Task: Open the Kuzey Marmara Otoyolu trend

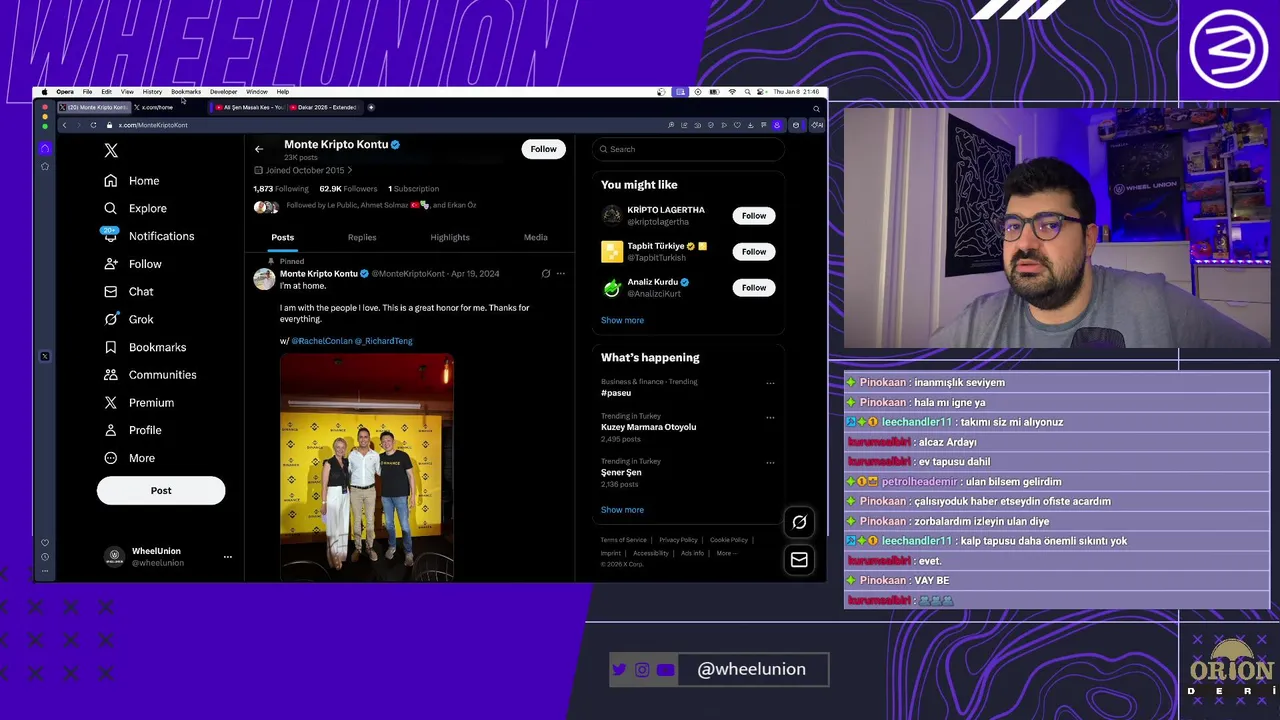Action: pyautogui.click(x=648, y=427)
